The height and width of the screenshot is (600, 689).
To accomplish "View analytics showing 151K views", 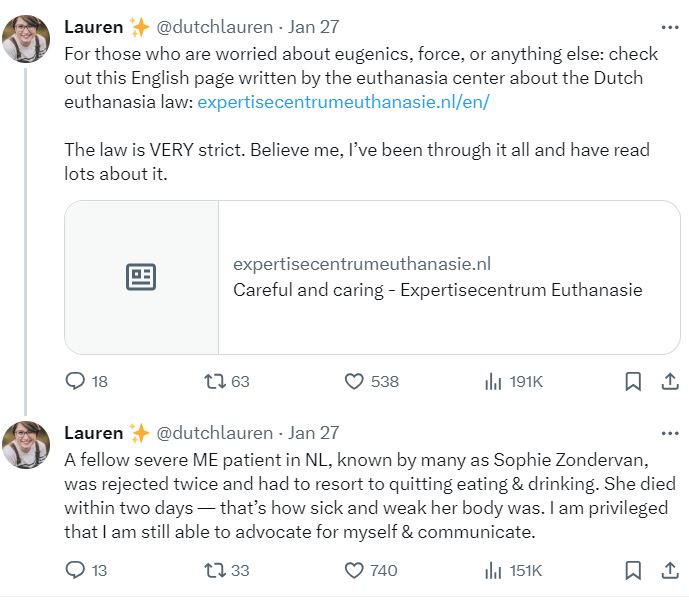I will pyautogui.click(x=493, y=571).
